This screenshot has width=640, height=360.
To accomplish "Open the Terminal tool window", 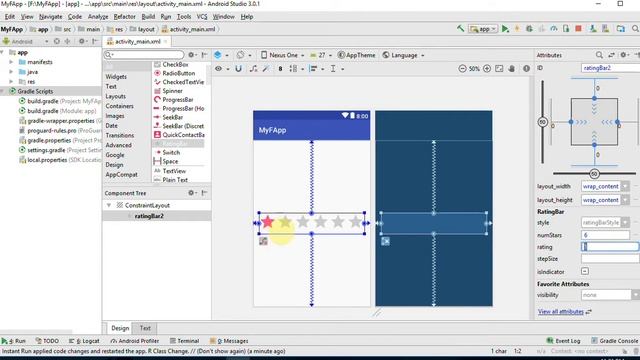I will pos(184,341).
